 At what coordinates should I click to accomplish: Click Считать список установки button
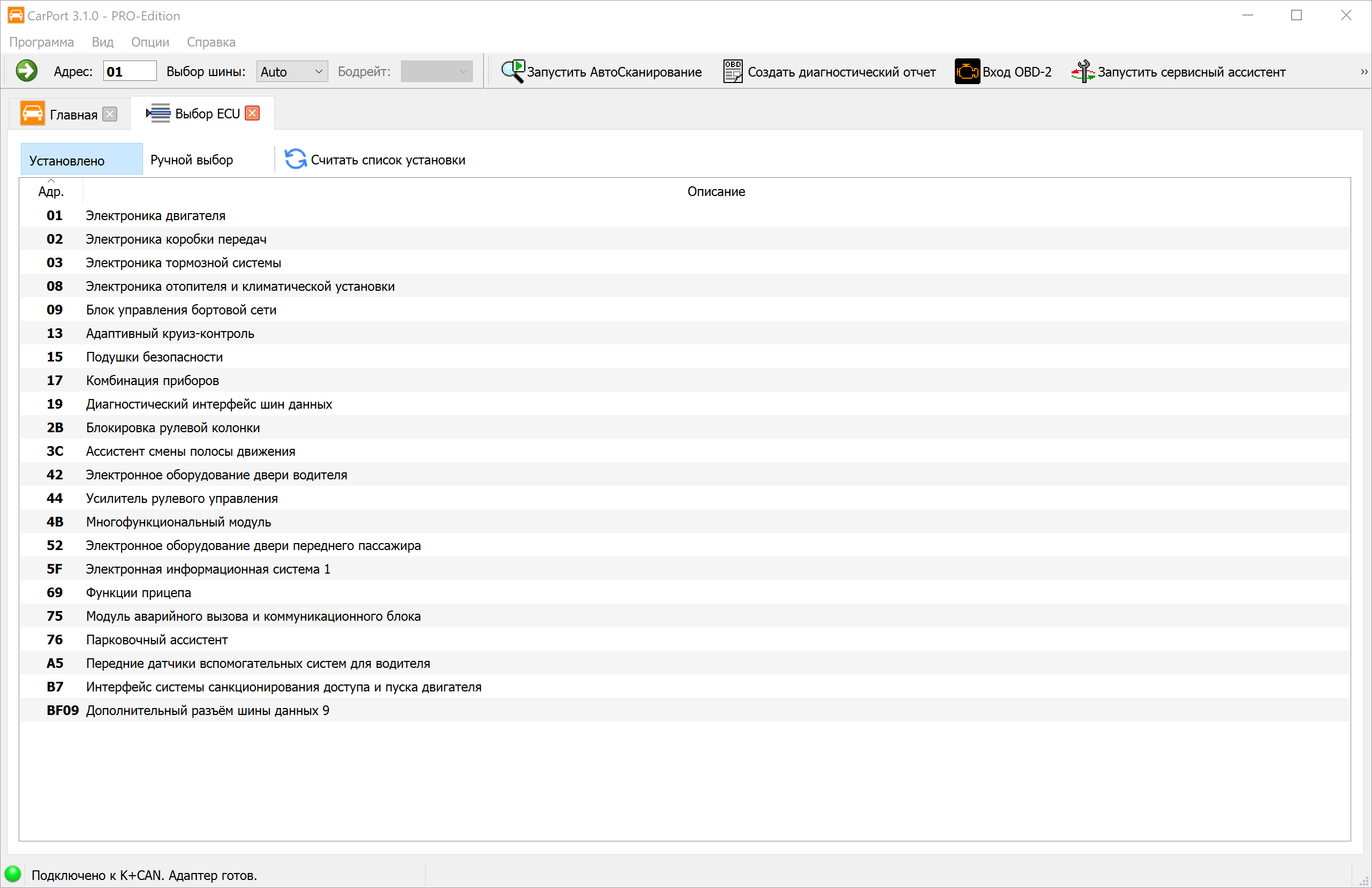coord(387,160)
